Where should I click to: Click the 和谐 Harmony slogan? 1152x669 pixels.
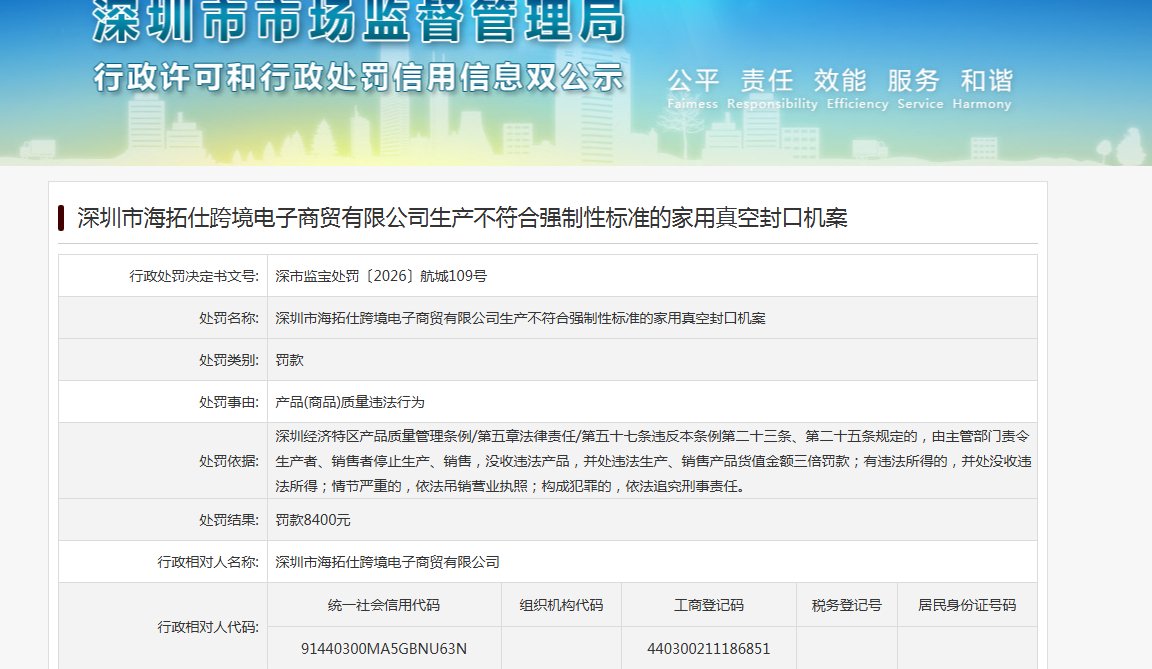[982, 89]
